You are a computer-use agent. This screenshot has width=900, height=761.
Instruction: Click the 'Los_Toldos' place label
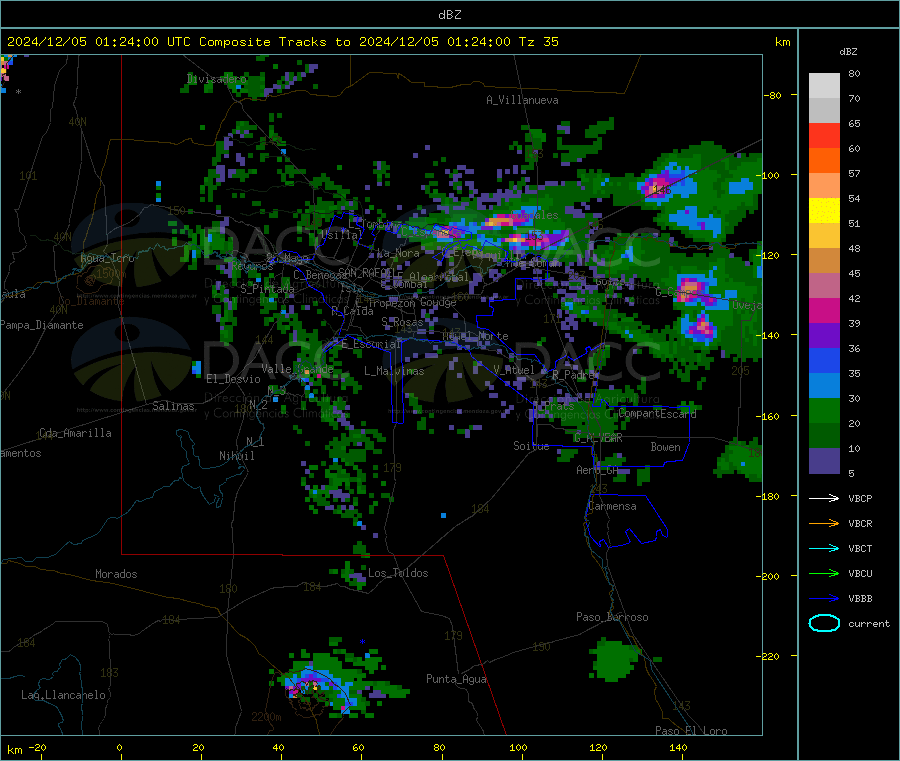click(x=398, y=573)
